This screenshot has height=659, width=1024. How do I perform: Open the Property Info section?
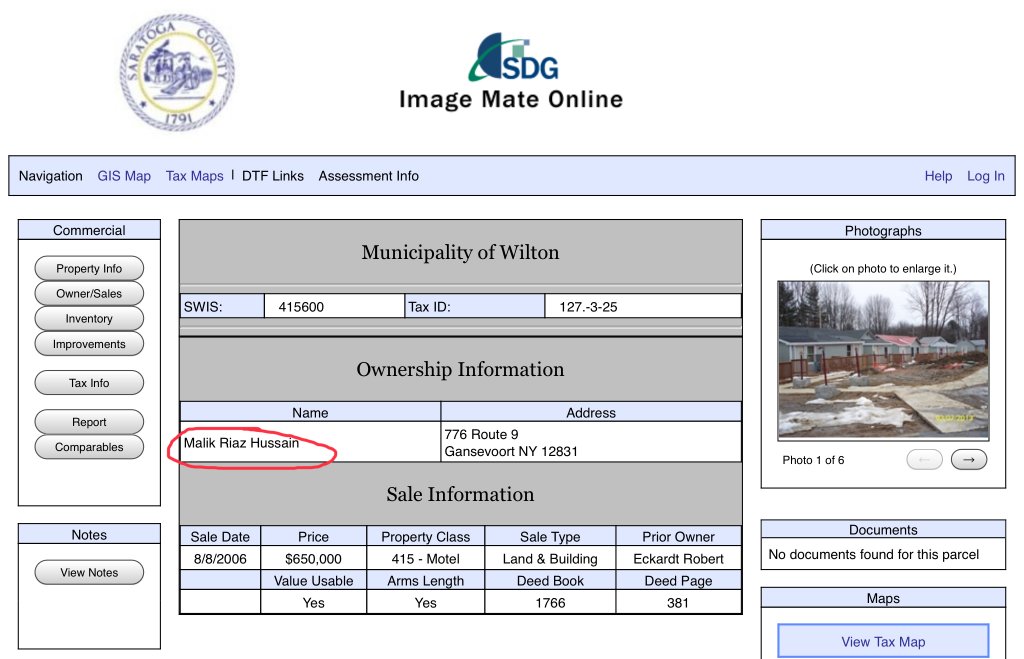point(89,269)
